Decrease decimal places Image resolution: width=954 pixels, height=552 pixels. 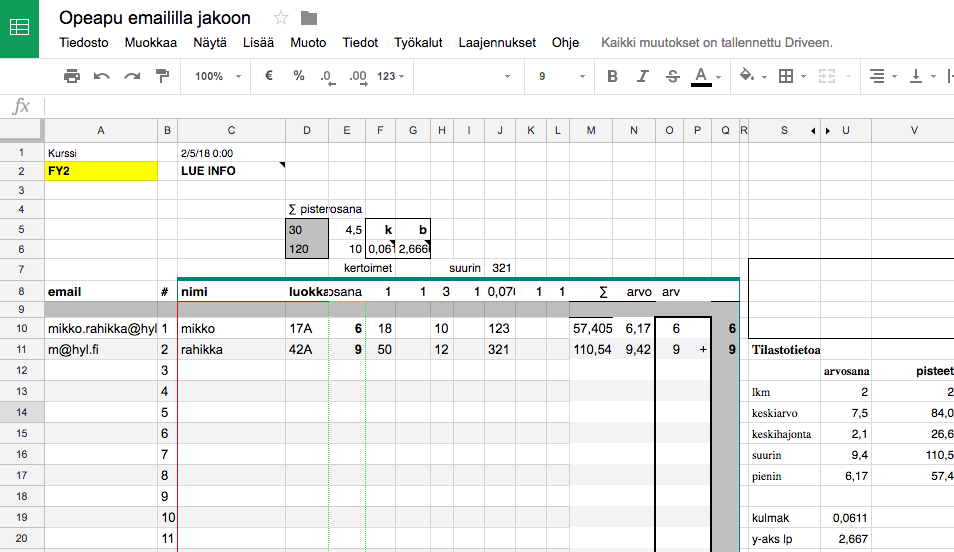click(327, 77)
